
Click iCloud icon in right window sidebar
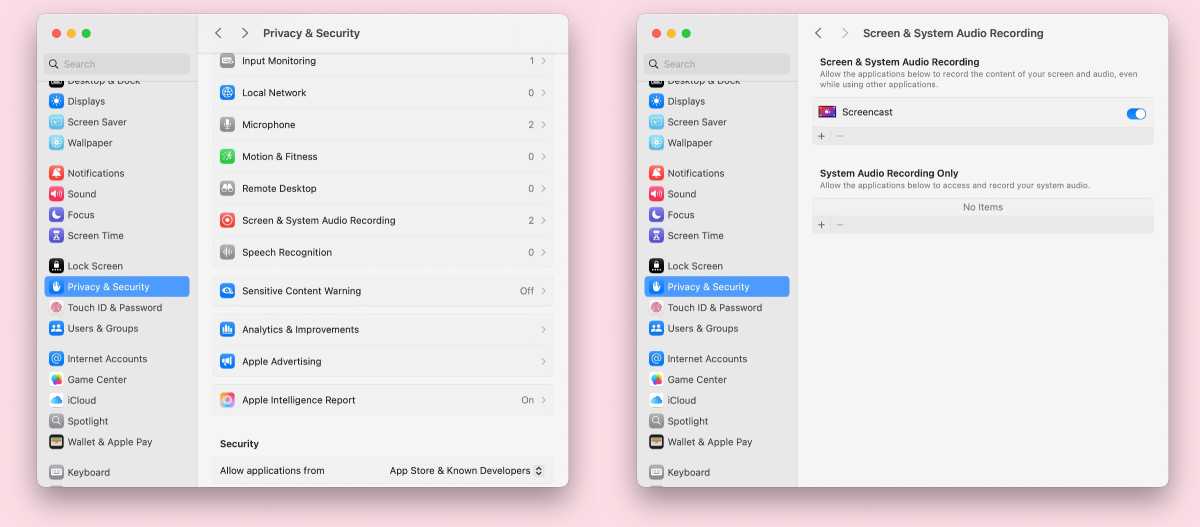[657, 401]
